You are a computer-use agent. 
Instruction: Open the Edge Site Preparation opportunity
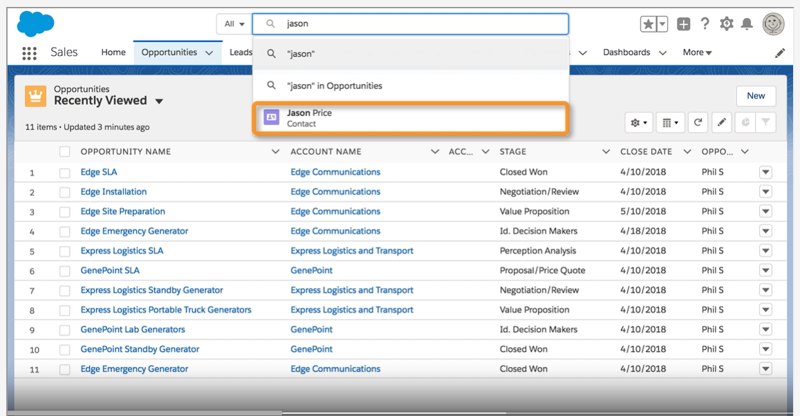click(x=122, y=211)
